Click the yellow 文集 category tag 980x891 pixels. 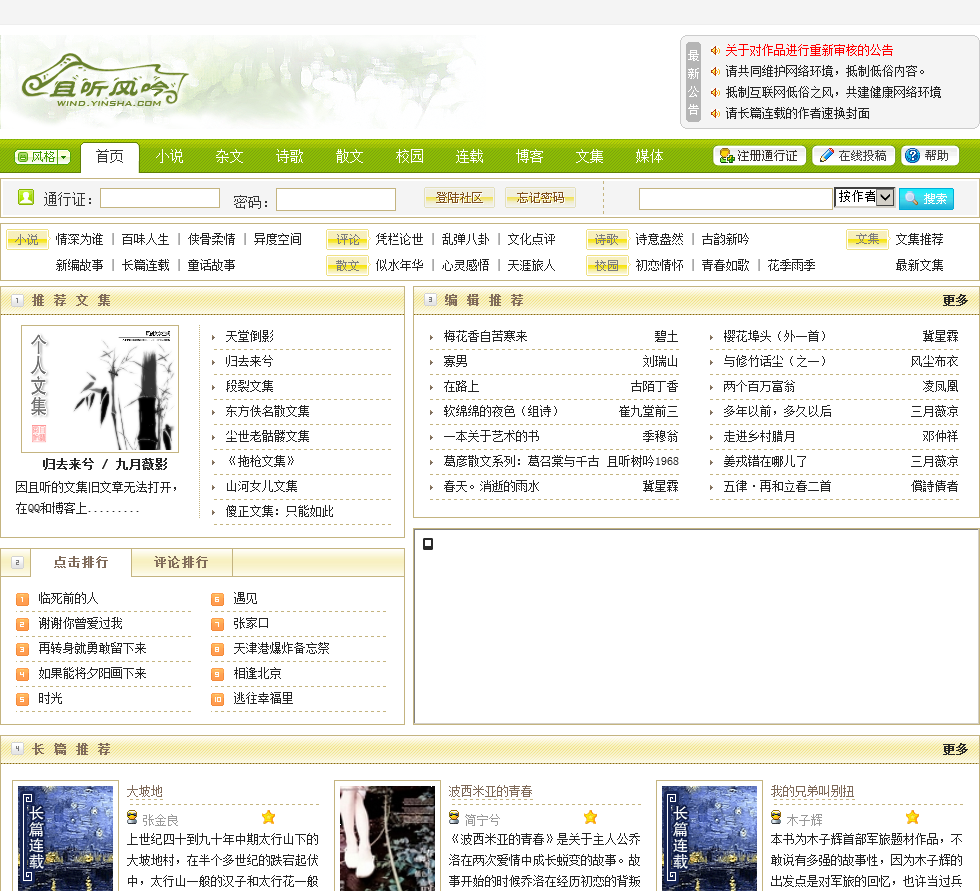[868, 239]
